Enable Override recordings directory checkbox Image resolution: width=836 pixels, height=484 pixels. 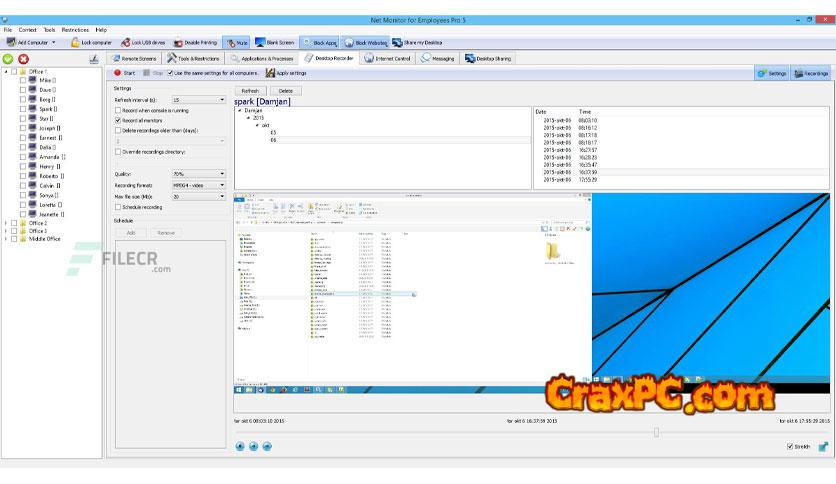(118, 152)
